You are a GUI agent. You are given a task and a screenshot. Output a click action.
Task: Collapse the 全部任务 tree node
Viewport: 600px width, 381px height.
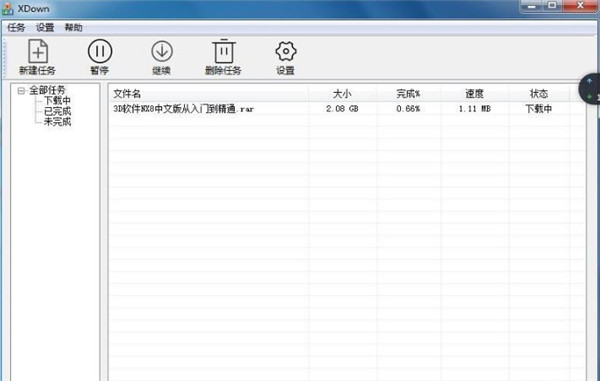(x=21, y=91)
